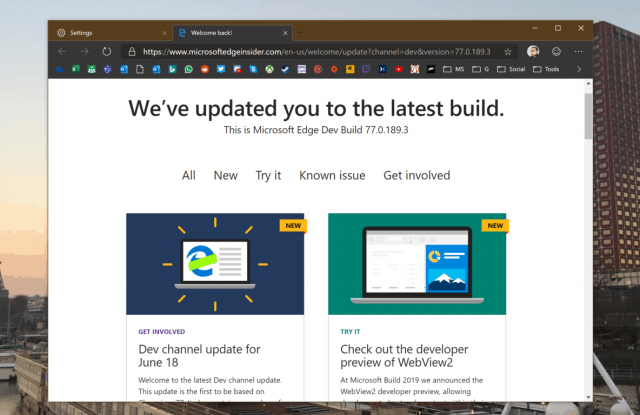Open the Twitch bookmark icon
Viewport: 640px width, 415px height.
pyautogui.click(x=366, y=69)
